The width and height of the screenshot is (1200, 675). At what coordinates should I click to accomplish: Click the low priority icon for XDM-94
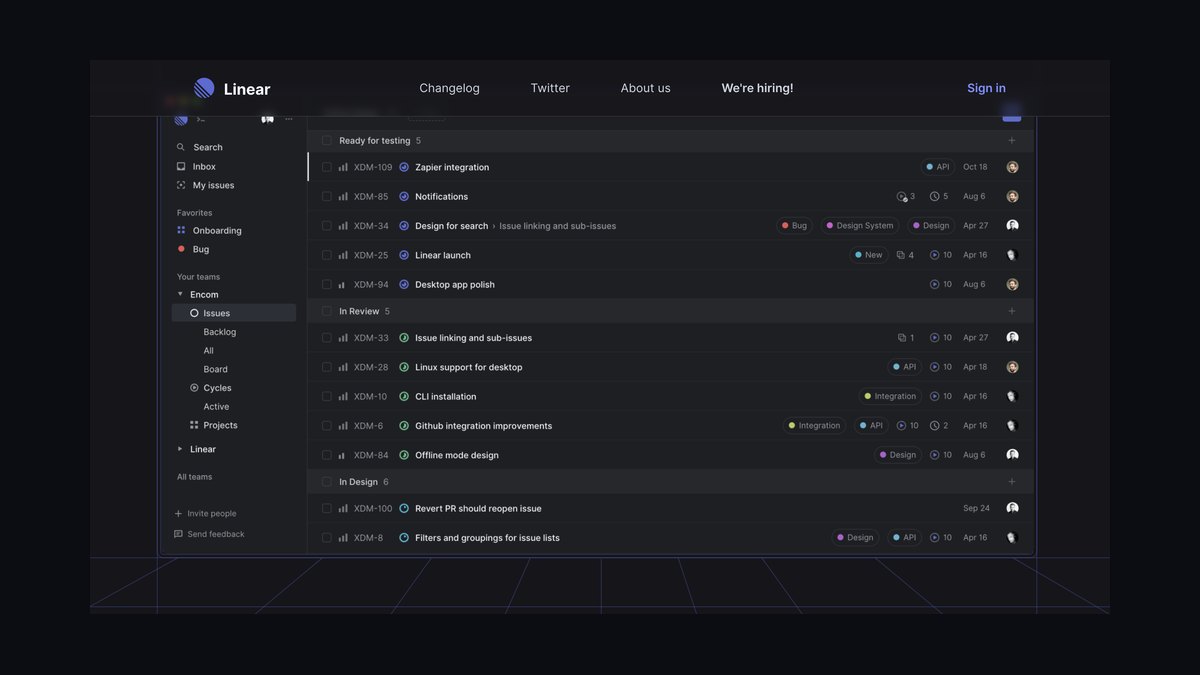tap(343, 285)
